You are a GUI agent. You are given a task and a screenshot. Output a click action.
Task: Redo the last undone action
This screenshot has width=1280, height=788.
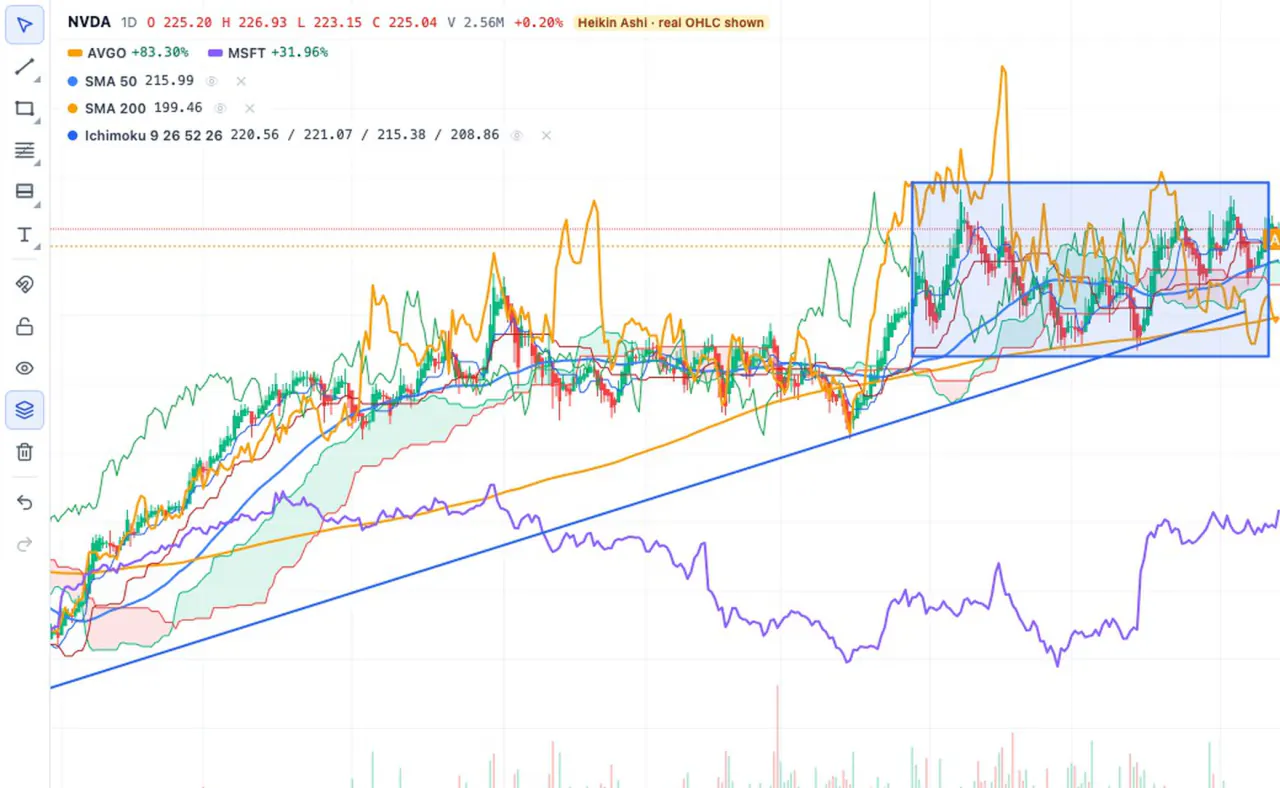(25, 544)
